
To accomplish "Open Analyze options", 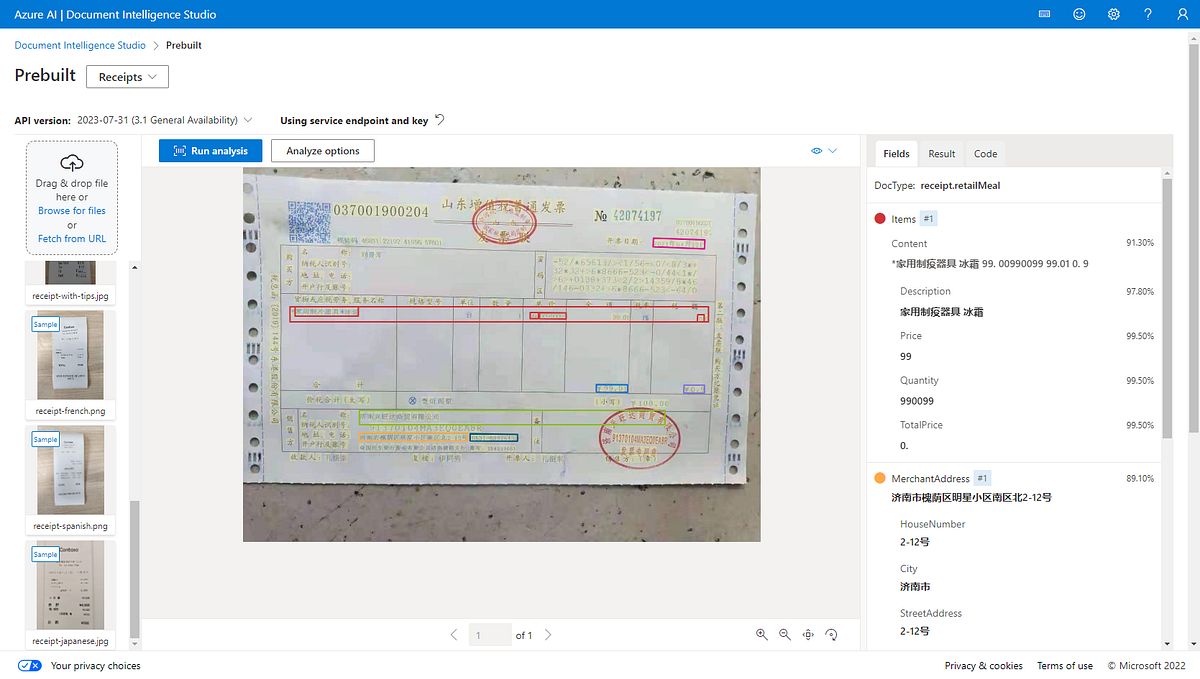I will [x=322, y=150].
